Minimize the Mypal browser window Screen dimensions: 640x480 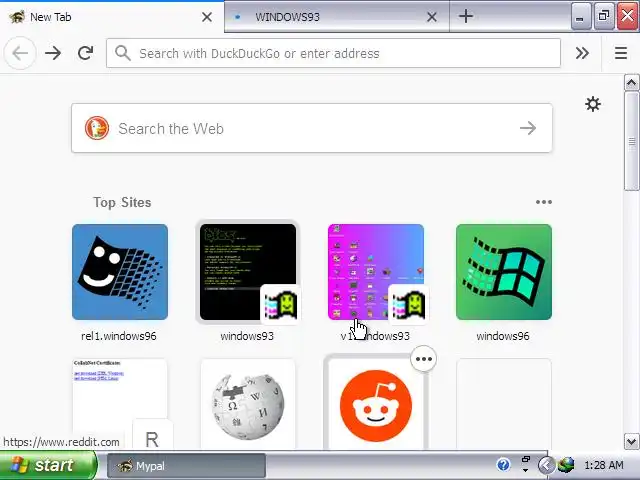pyautogui.click(x=580, y=16)
